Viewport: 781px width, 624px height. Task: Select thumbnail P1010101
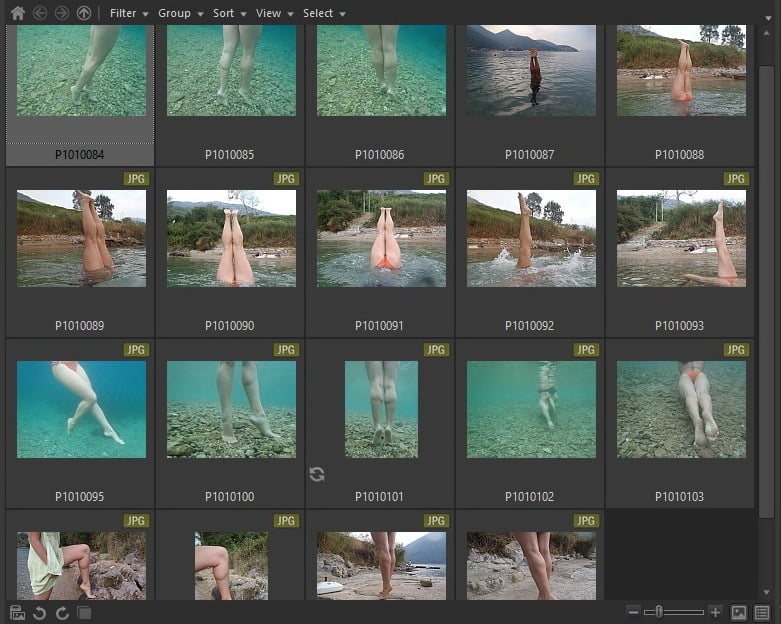[382, 409]
